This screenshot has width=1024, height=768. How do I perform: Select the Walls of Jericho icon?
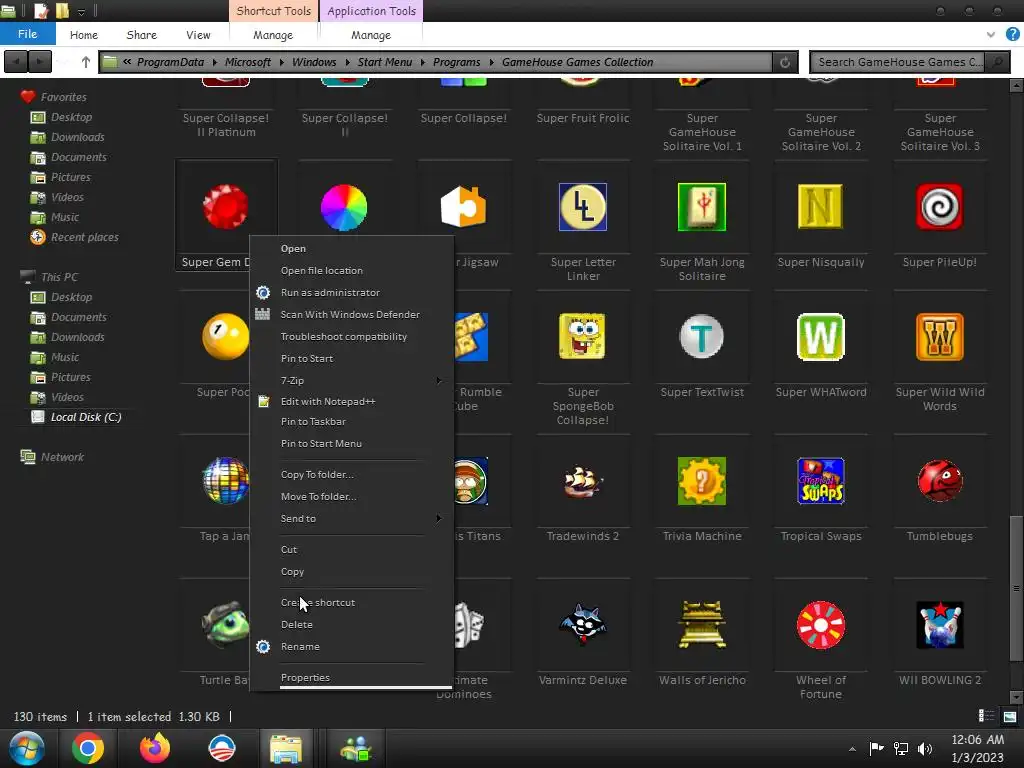pos(702,624)
